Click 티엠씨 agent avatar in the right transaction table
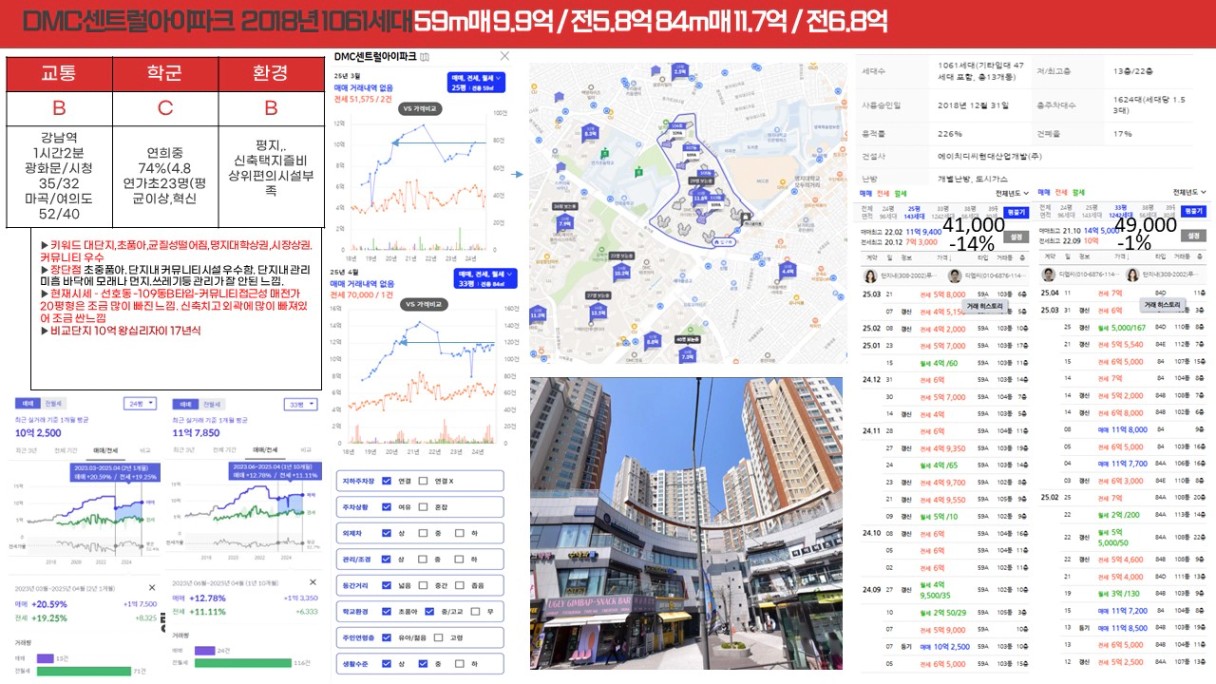 1048,275
